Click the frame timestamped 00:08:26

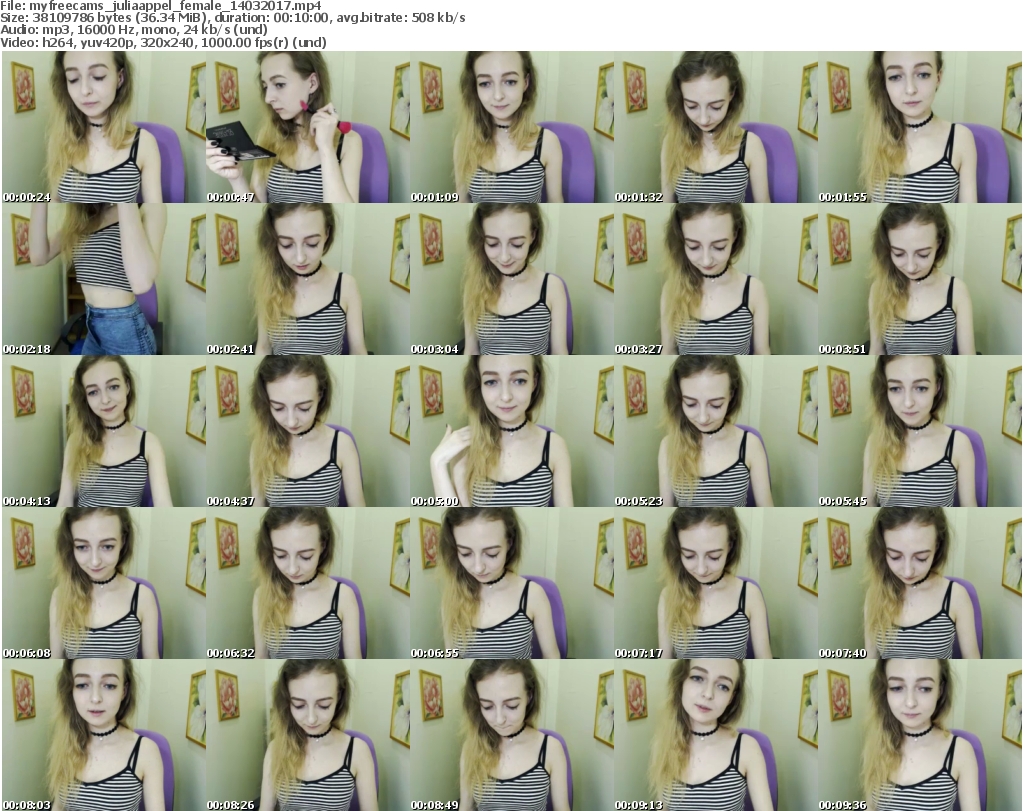tap(308, 735)
